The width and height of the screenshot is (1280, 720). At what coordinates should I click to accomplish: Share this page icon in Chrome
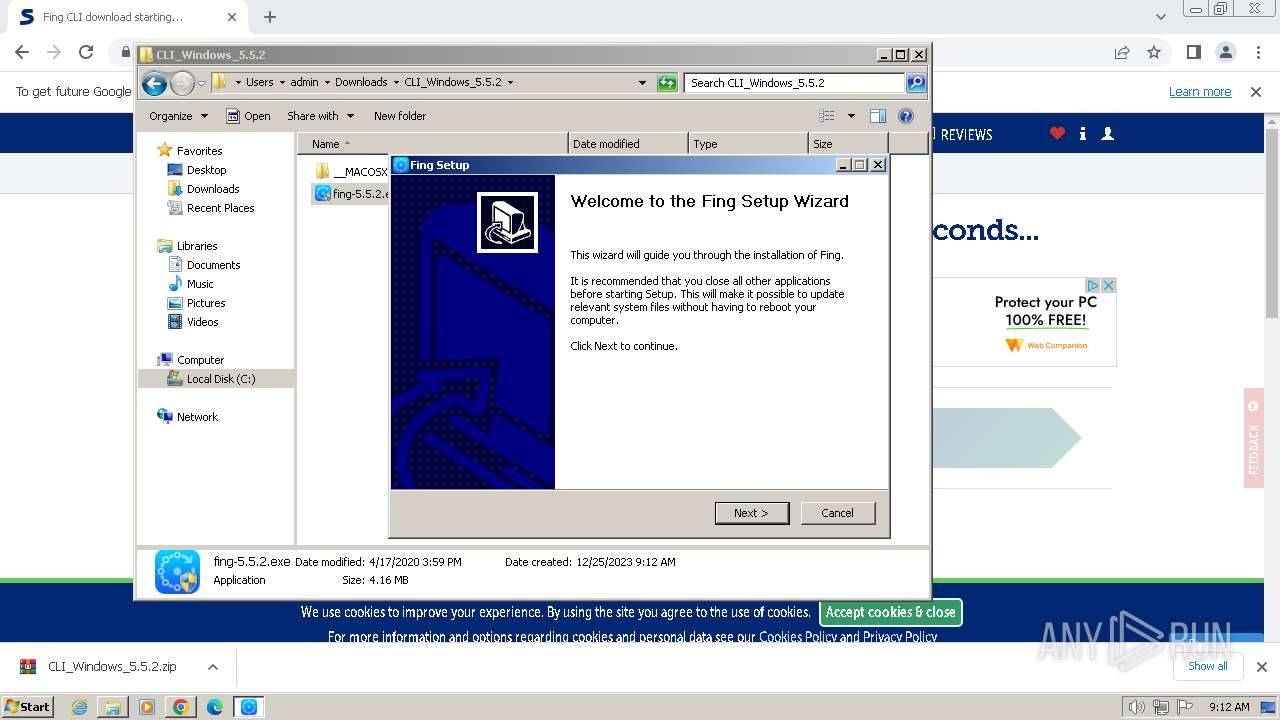(1122, 52)
